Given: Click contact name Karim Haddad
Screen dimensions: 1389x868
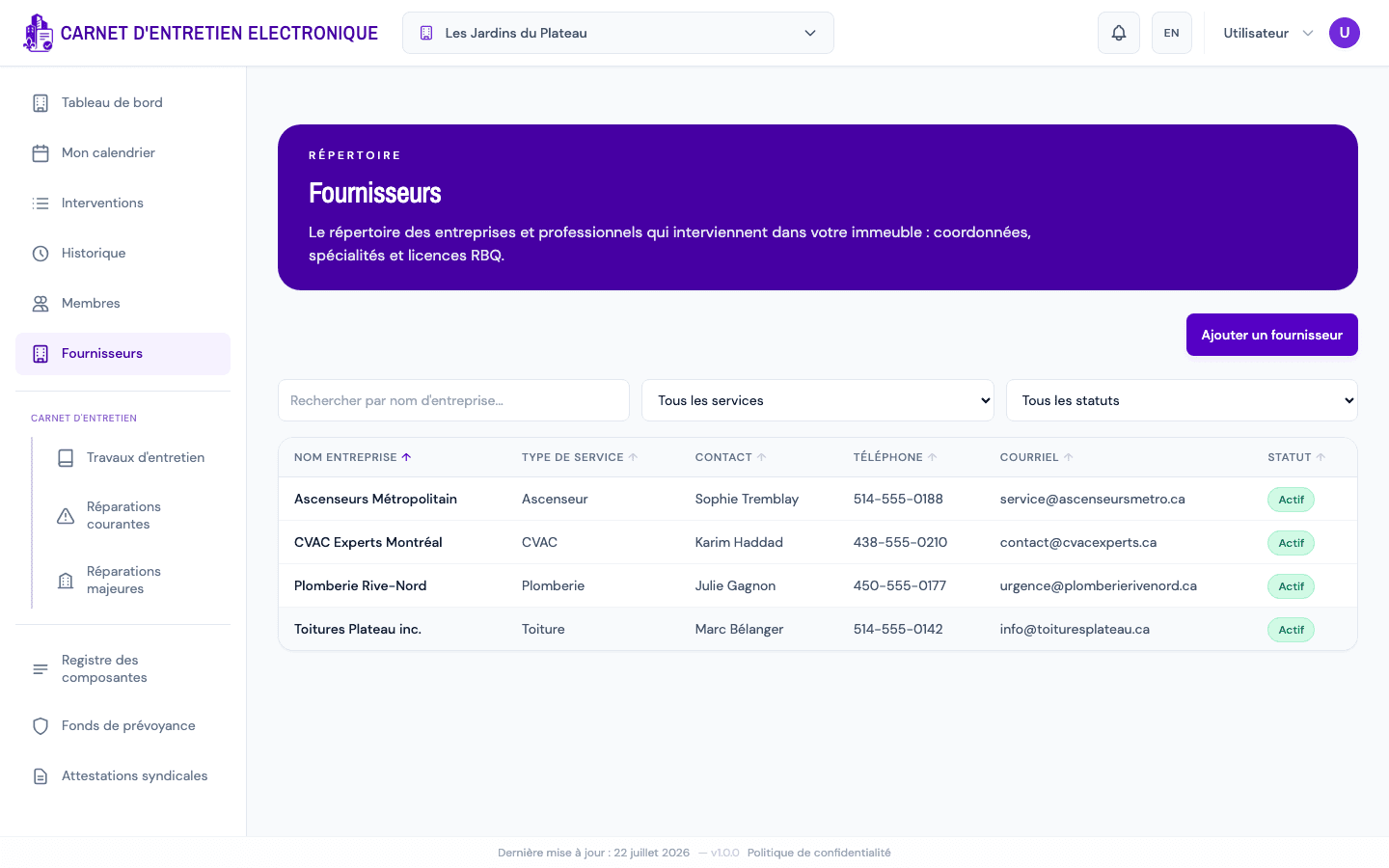Looking at the screenshot, I should pyautogui.click(x=739, y=542).
